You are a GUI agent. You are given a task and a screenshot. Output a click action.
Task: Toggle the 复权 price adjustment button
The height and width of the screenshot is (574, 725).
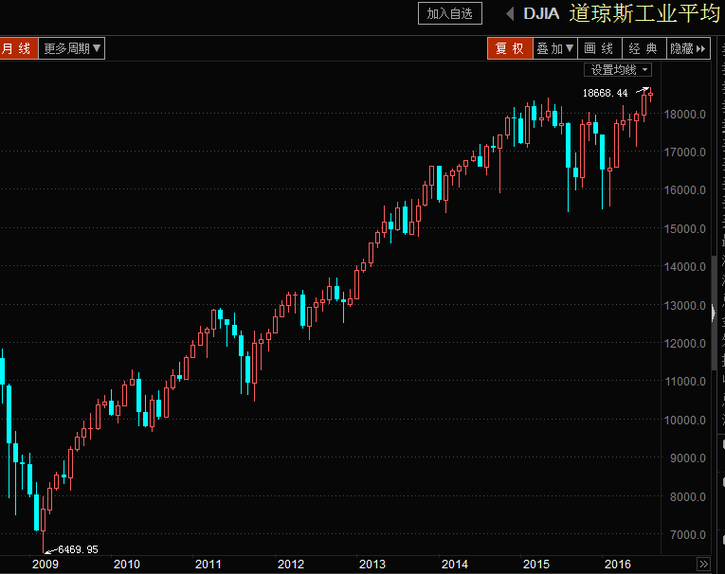coord(509,48)
